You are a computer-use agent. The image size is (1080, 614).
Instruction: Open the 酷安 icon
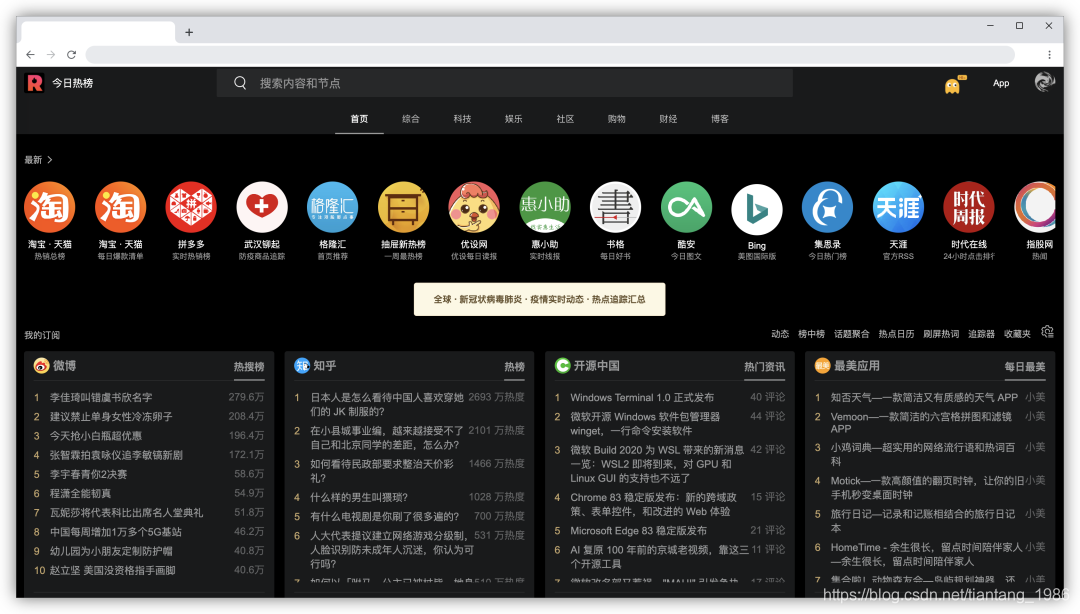pos(687,207)
